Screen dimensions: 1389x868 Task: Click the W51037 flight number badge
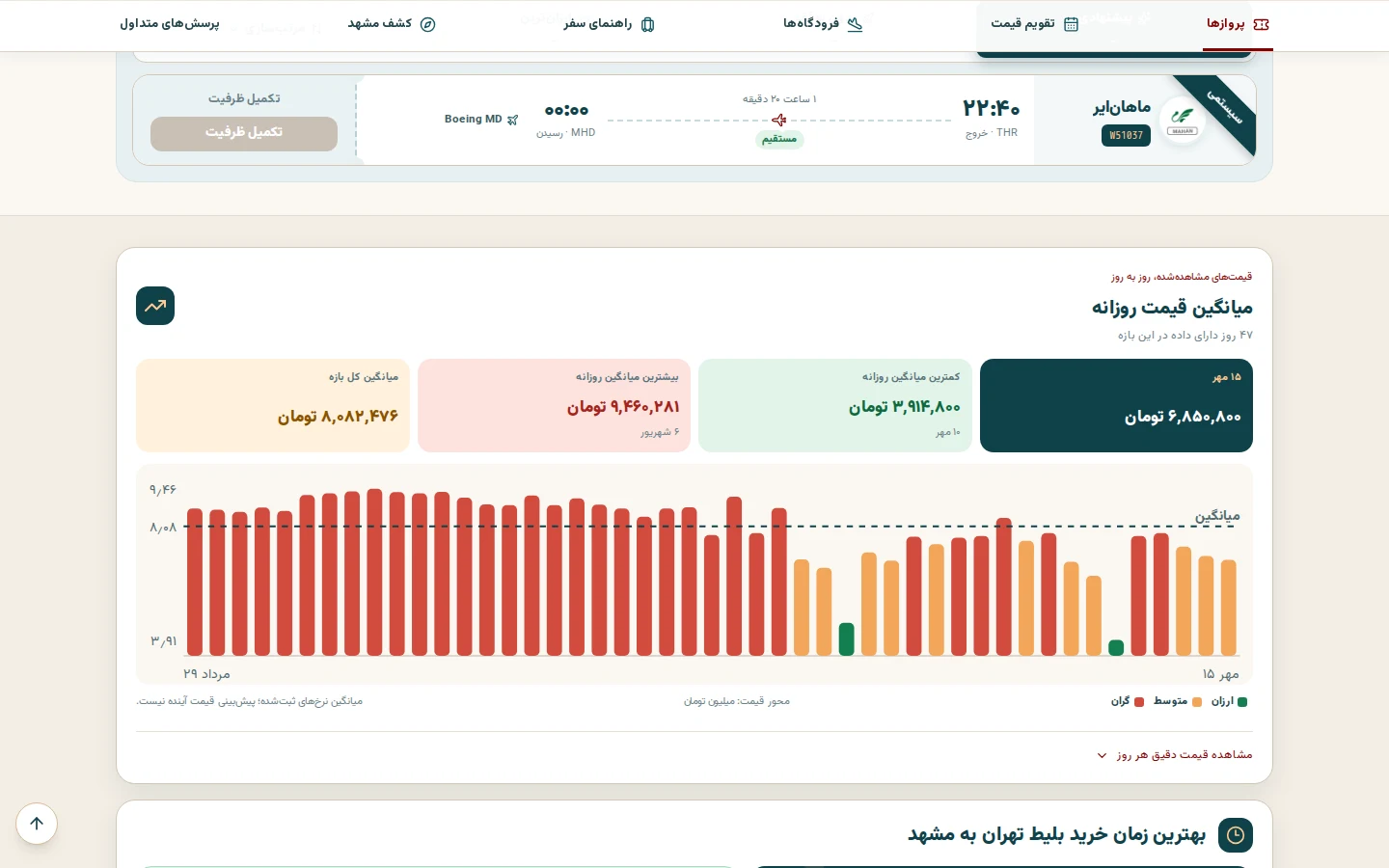(x=1126, y=136)
